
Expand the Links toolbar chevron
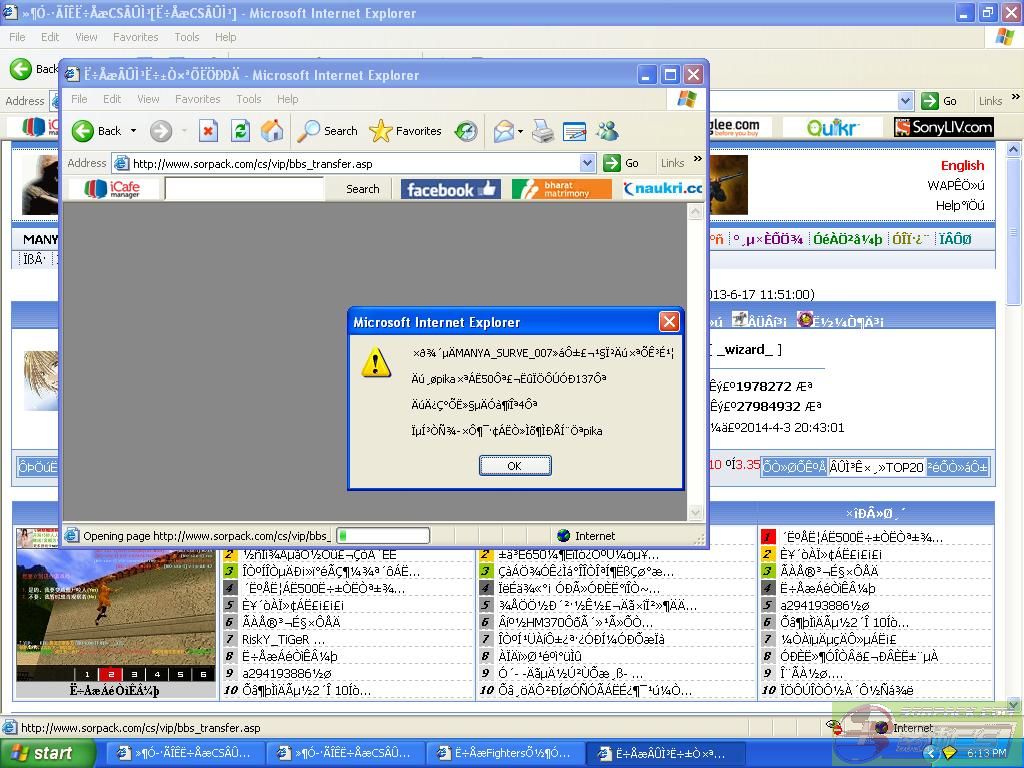[x=697, y=160]
